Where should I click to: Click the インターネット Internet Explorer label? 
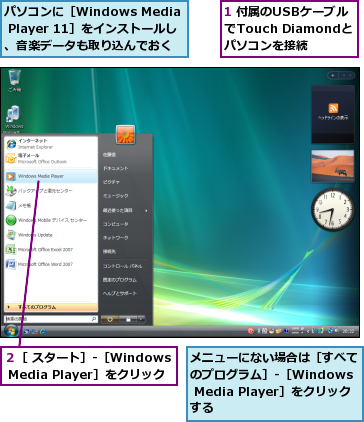click(x=35, y=144)
